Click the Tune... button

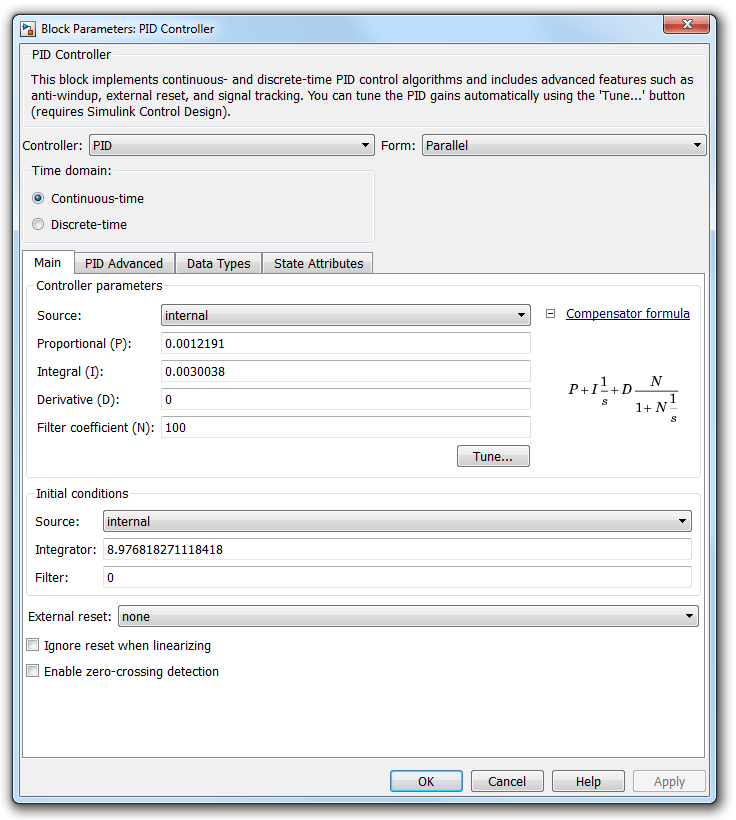(493, 456)
